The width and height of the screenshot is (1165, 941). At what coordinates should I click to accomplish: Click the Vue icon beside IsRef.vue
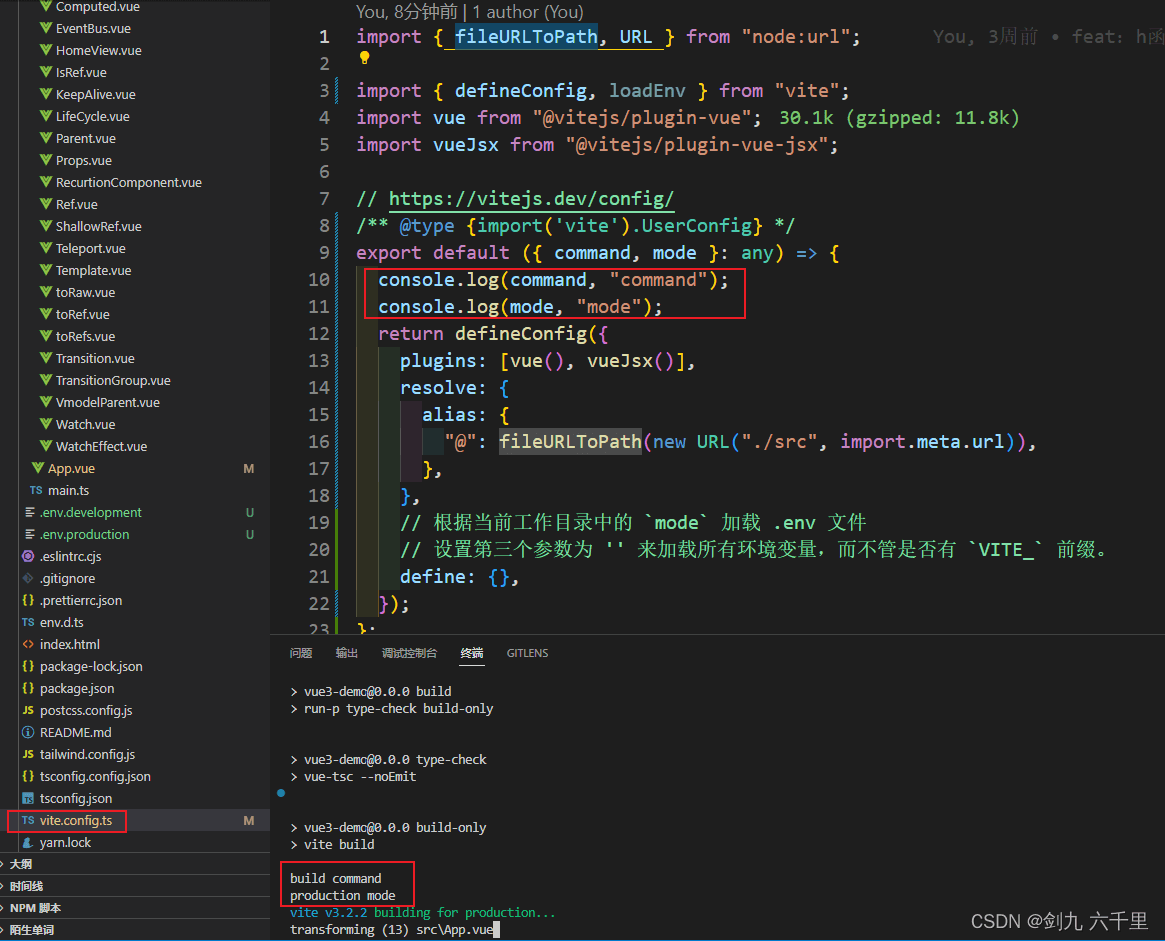point(46,72)
